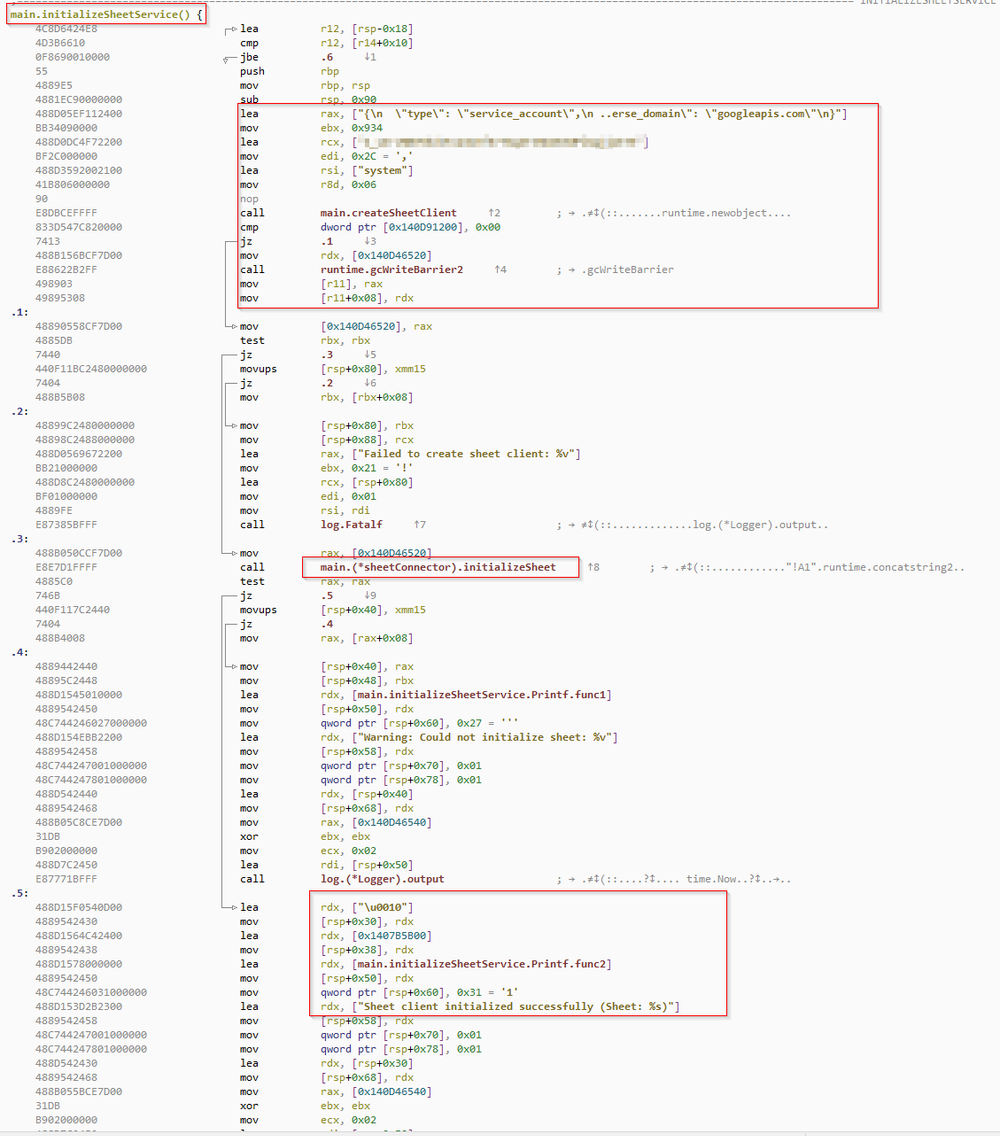Select hex bytes E88622B2FF
This screenshot has height=1136, width=1000.
pos(66,270)
